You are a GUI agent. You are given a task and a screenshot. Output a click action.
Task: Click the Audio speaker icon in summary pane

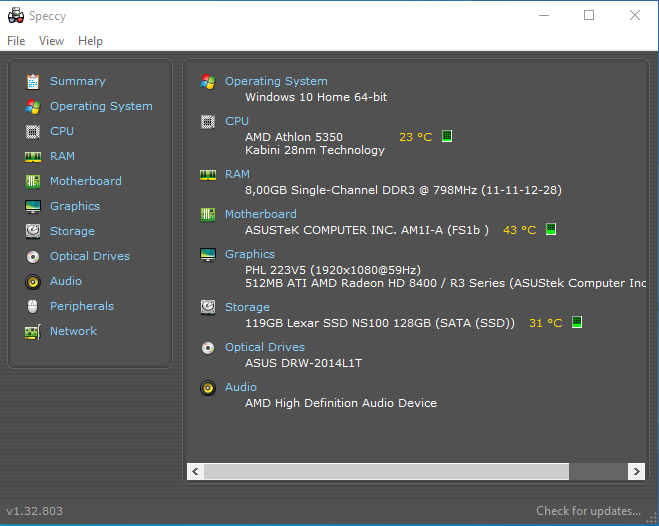pos(208,388)
